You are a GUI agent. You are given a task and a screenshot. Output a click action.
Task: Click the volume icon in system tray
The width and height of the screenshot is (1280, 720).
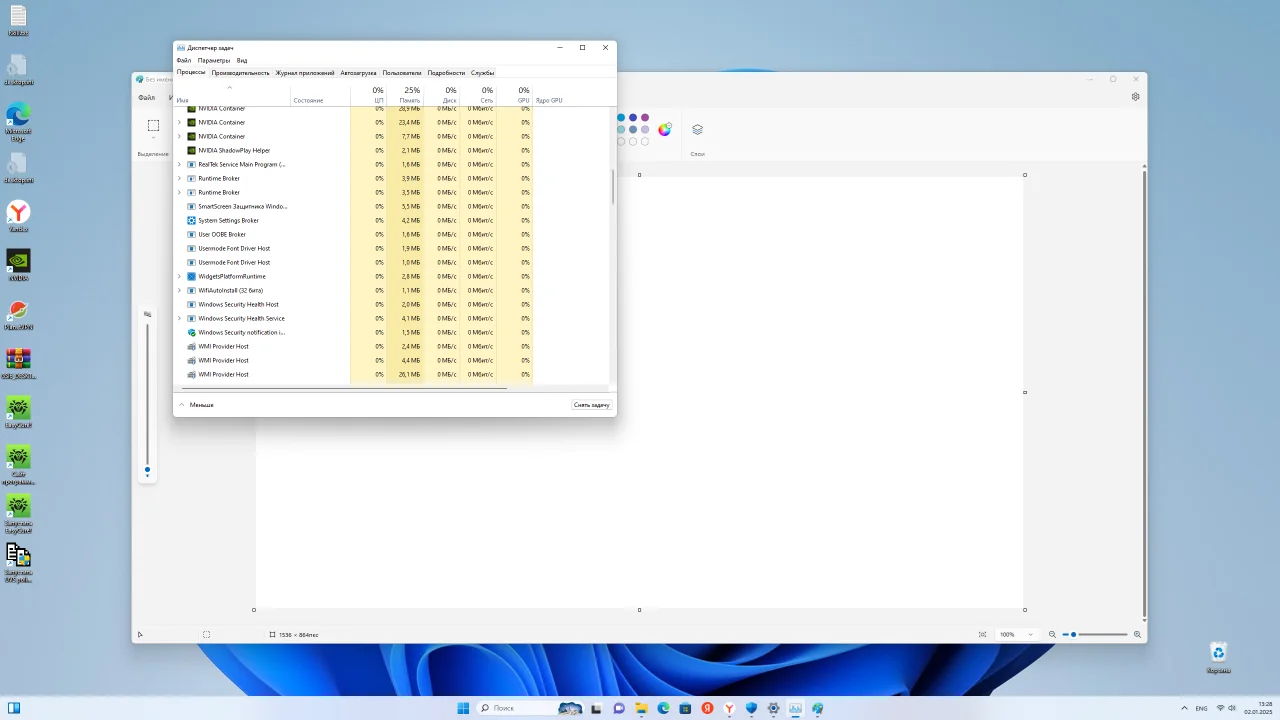click(1234, 708)
